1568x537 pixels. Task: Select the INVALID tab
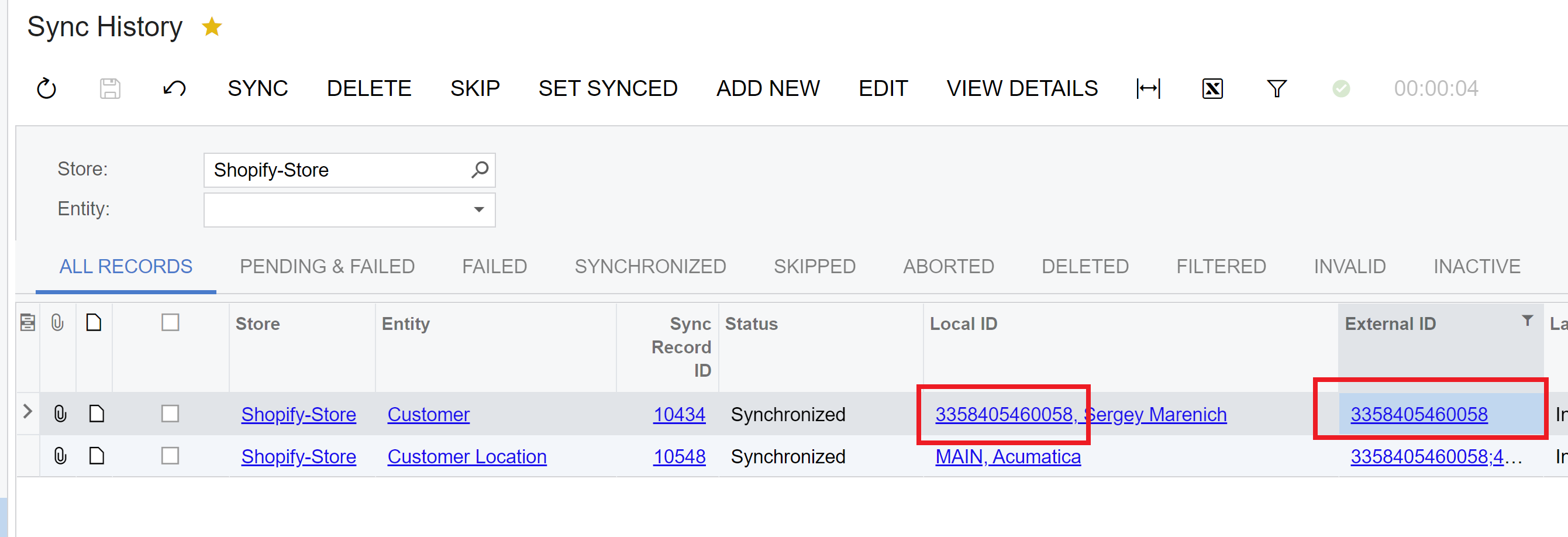(x=1349, y=267)
